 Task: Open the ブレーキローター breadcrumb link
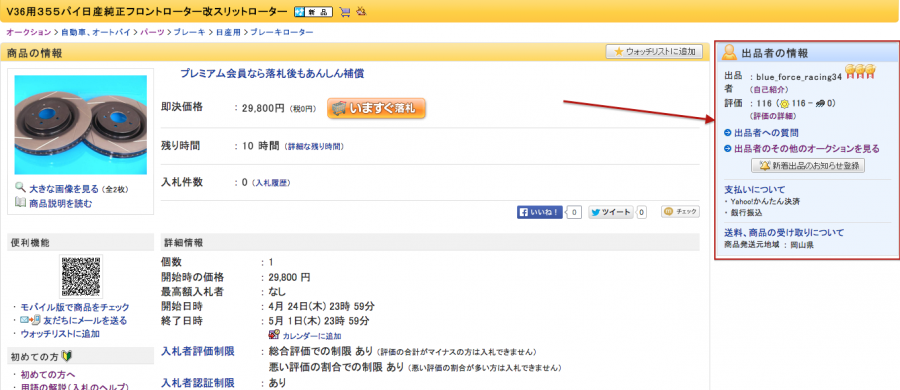point(282,32)
